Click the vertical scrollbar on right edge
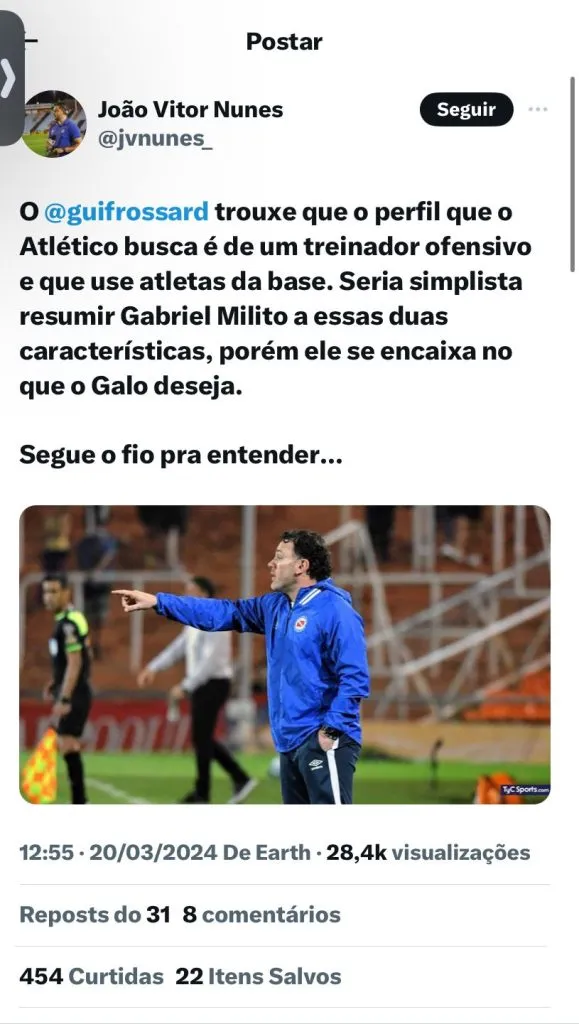 572,174
